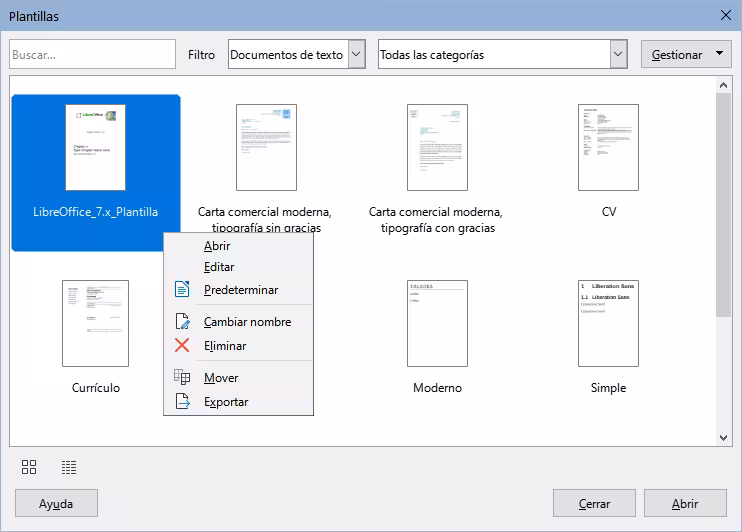742x532 pixels.
Task: Click the Cambiar nombre pencil icon
Action: pyautogui.click(x=182, y=322)
